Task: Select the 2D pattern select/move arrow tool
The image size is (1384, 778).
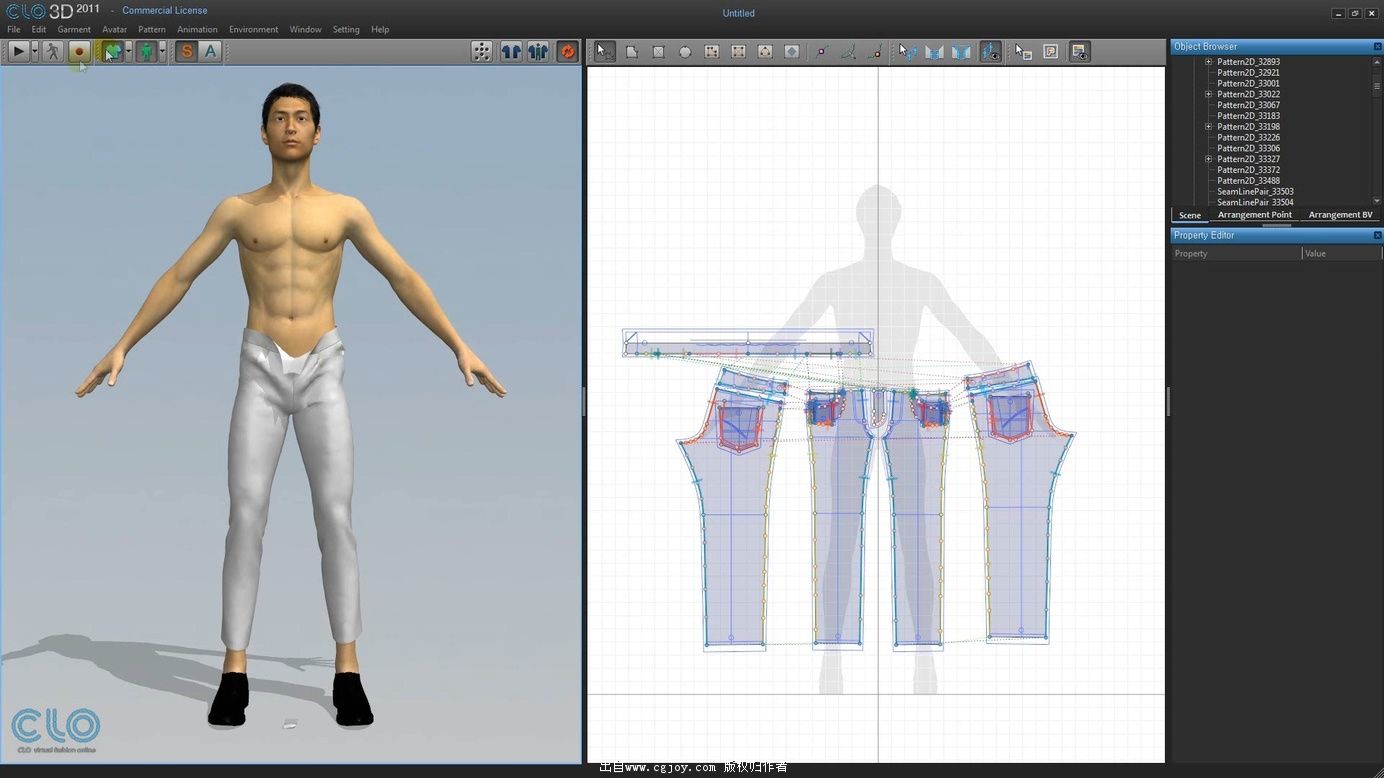Action: pyautogui.click(x=604, y=51)
